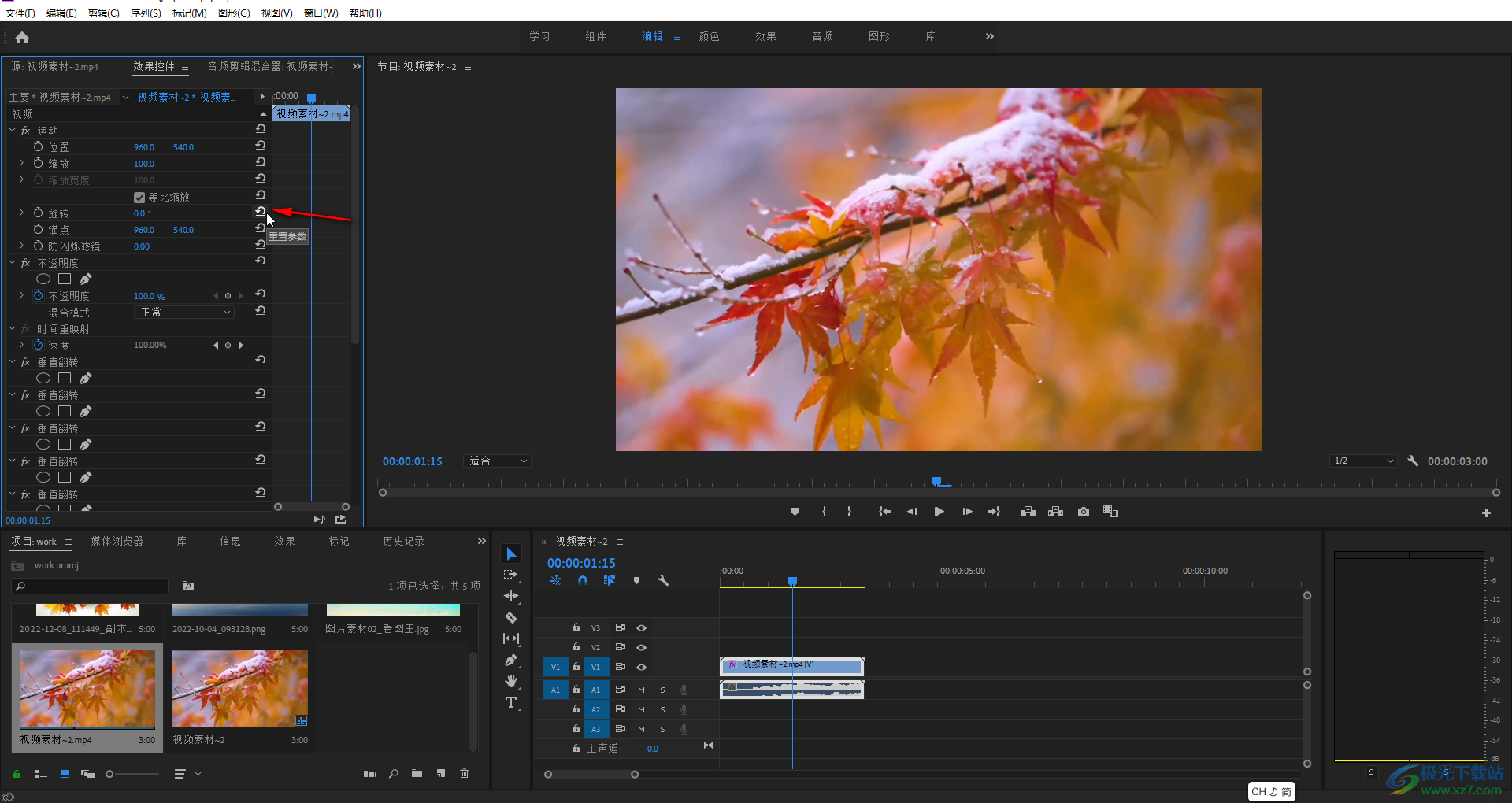Viewport: 1512px width, 803px height.
Task: Open the 文件(F) menu
Action: (x=20, y=13)
